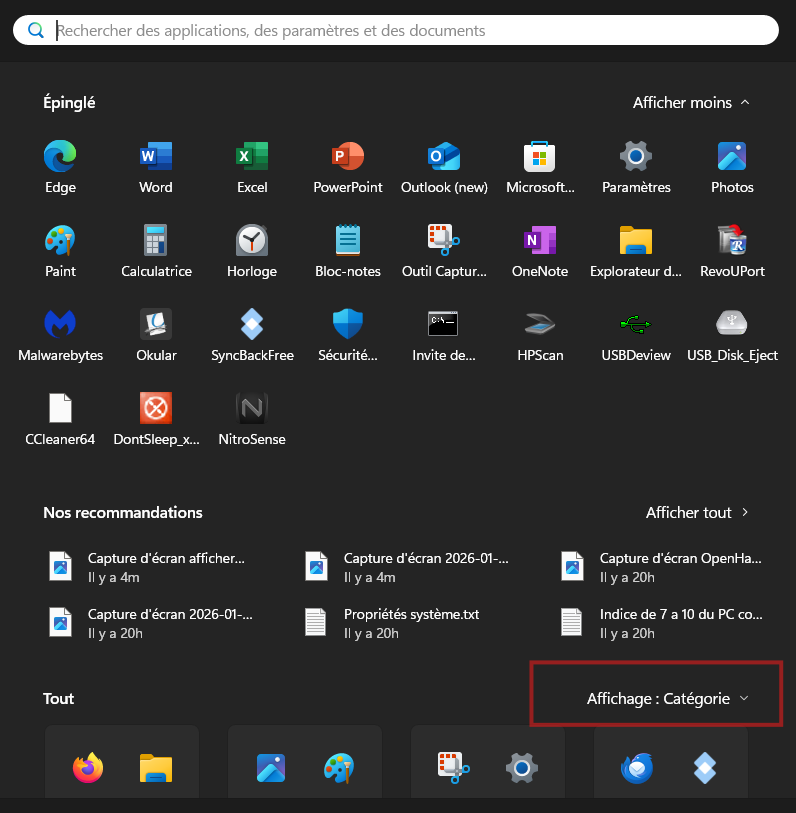Click the search magnifier icon
The image size is (796, 813).
pyautogui.click(x=35, y=30)
